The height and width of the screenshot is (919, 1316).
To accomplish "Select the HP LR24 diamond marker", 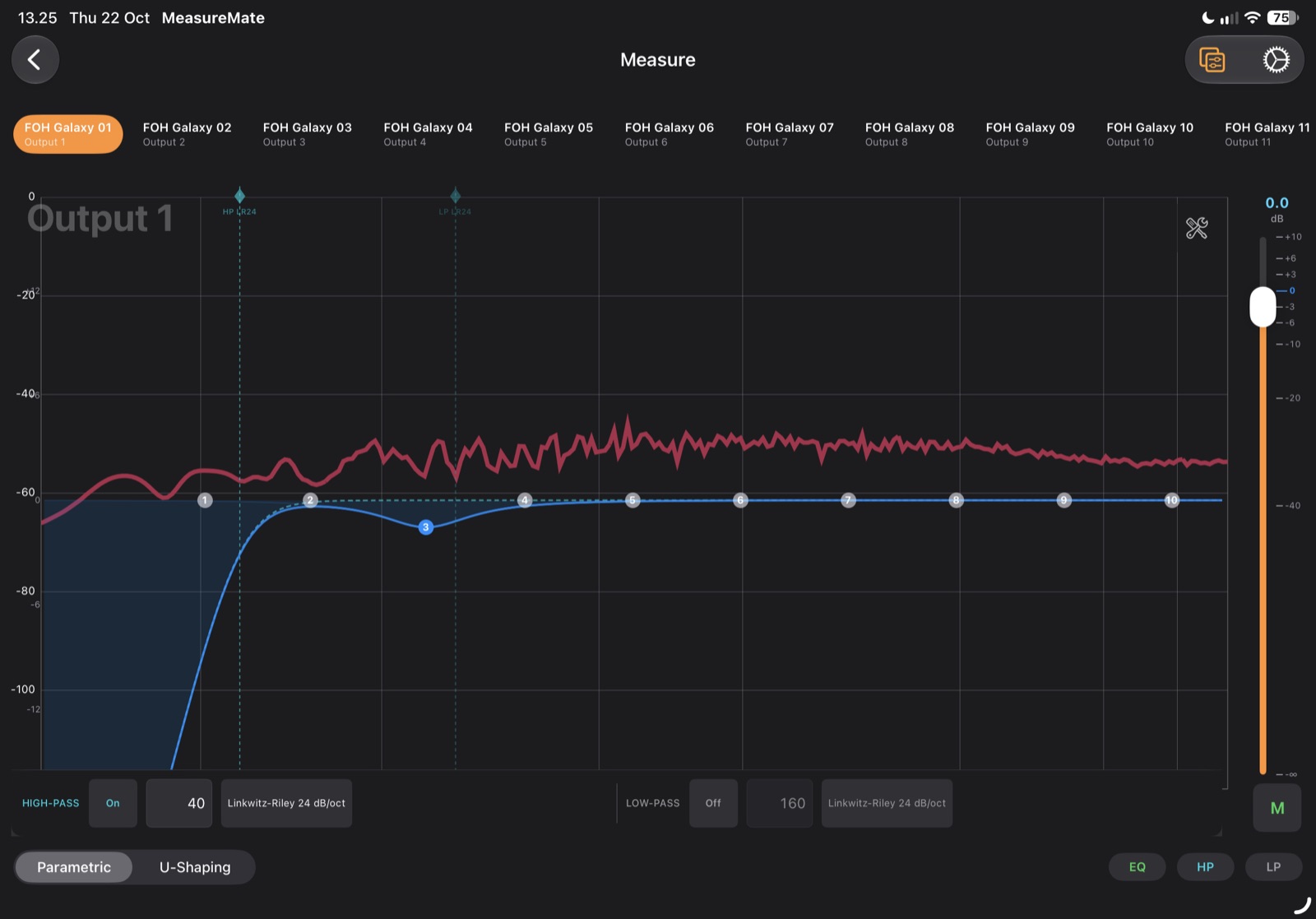I will tap(239, 196).
